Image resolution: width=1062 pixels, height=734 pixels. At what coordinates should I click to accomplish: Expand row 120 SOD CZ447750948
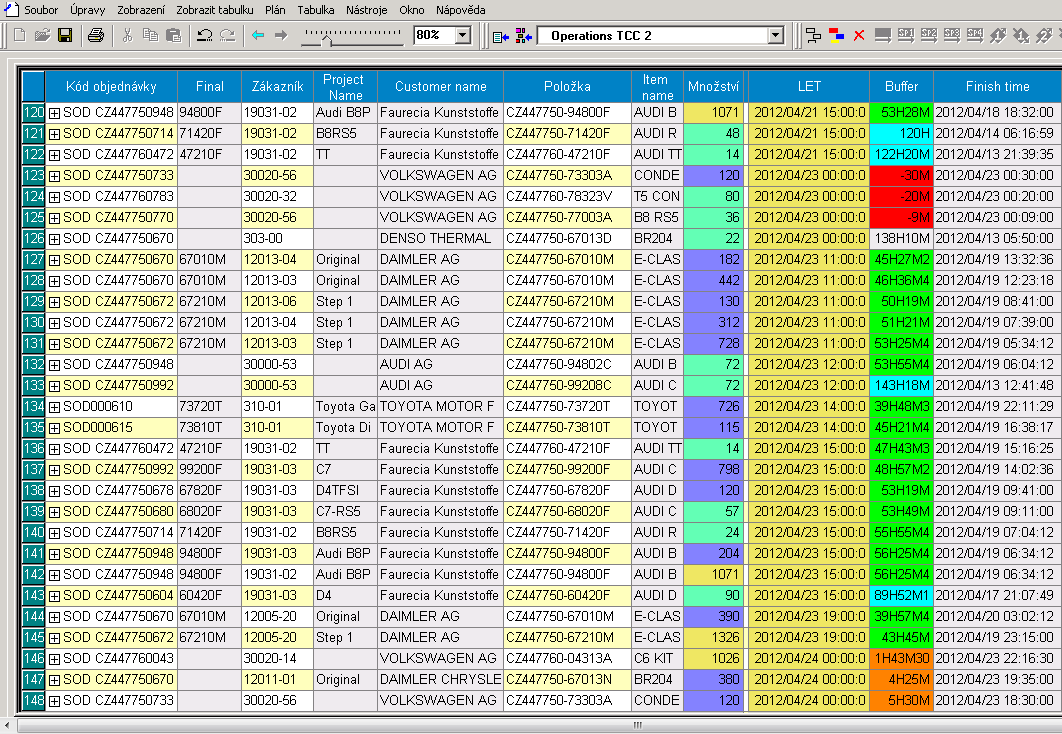point(54,113)
